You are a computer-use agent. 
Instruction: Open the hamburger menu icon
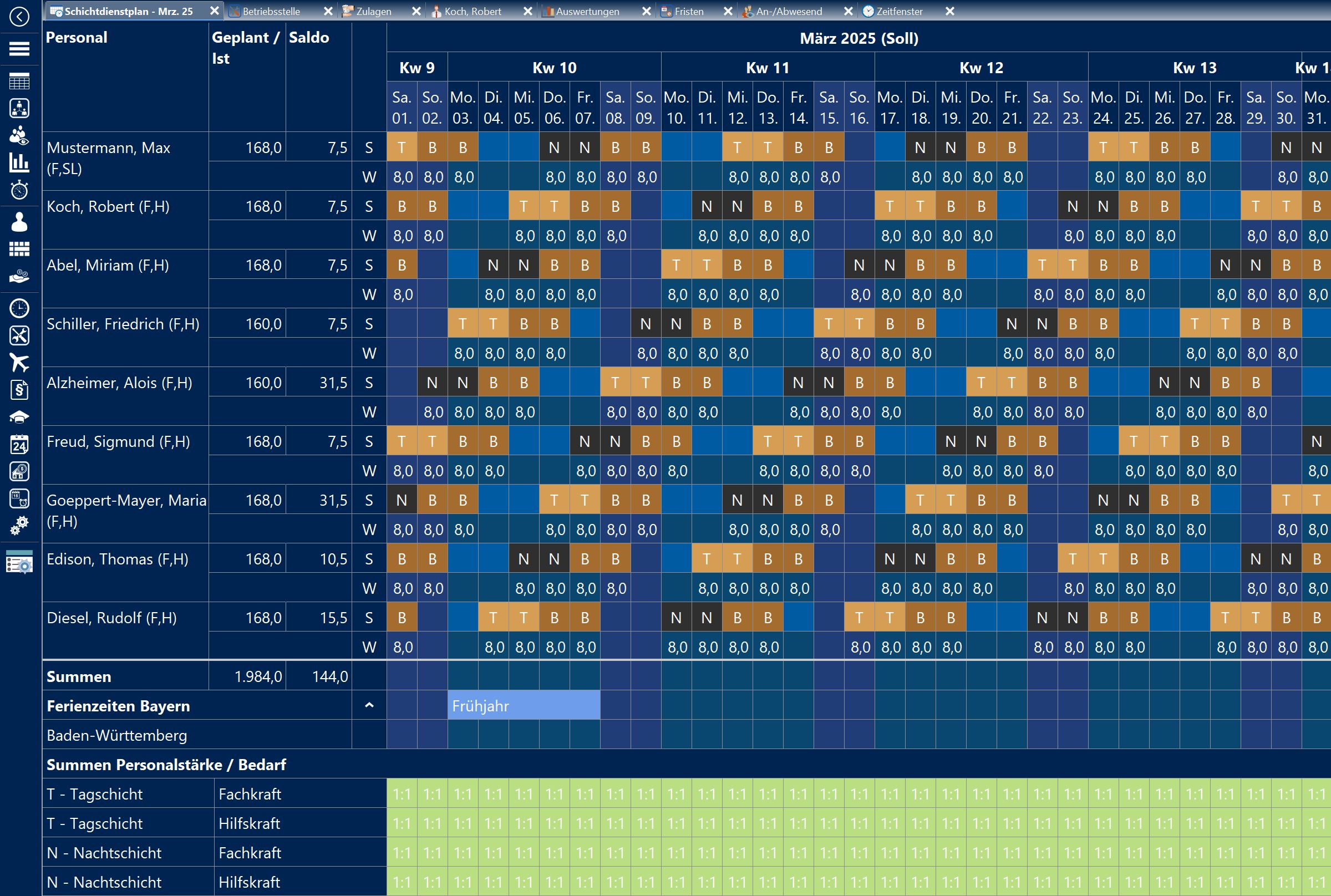pyautogui.click(x=19, y=49)
